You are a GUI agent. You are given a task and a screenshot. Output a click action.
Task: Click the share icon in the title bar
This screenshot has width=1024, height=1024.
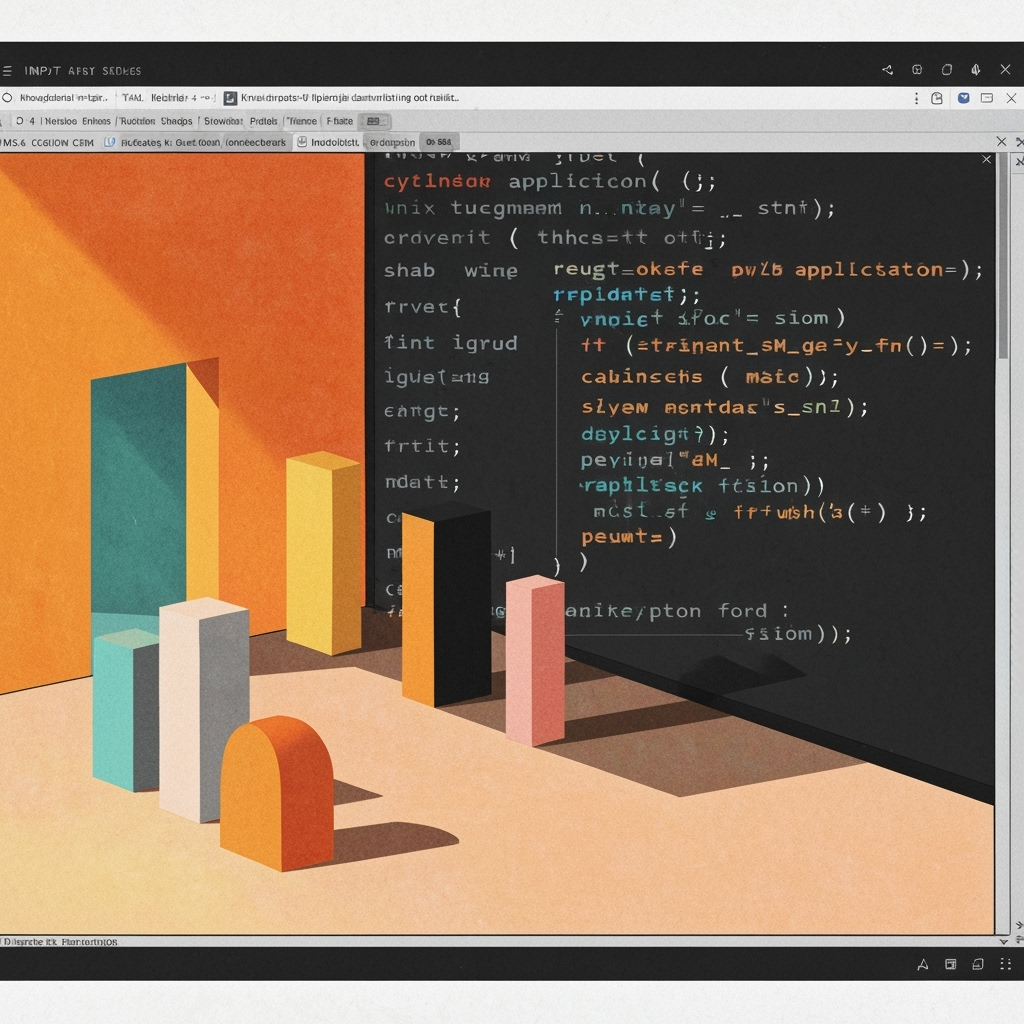(x=888, y=69)
